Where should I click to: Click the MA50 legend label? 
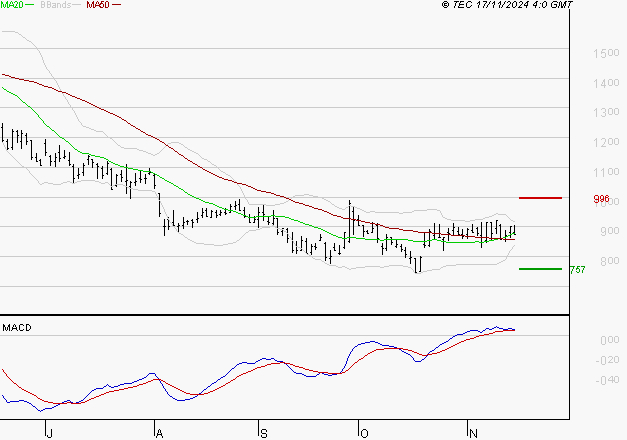[98, 5]
